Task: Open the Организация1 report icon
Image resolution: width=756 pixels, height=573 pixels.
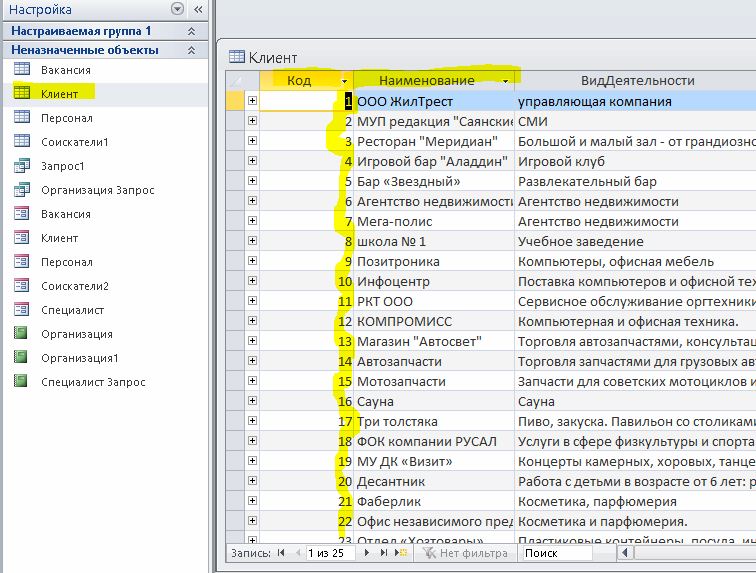Action: (x=21, y=357)
